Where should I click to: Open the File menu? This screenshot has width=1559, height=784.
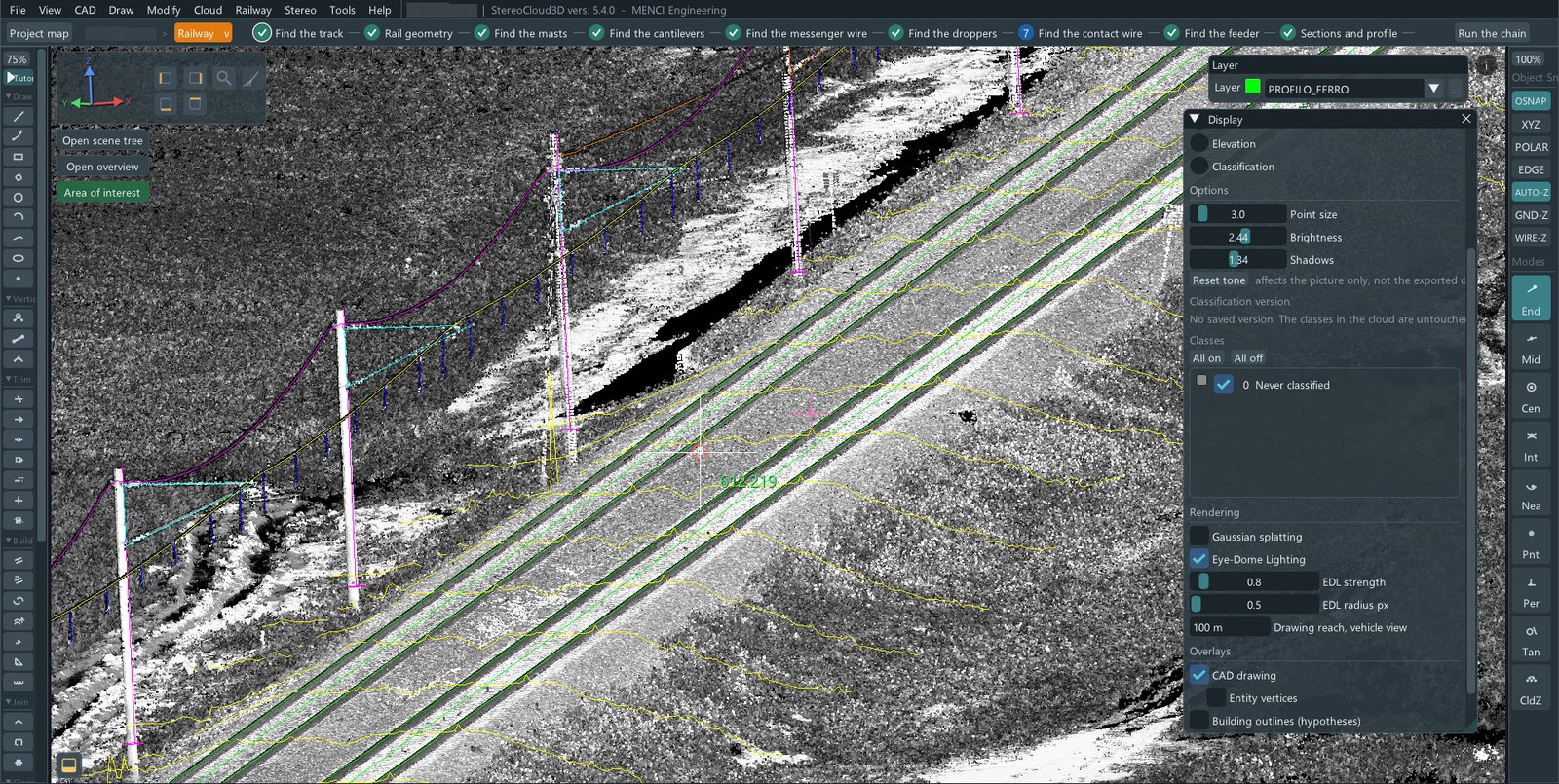[18, 10]
